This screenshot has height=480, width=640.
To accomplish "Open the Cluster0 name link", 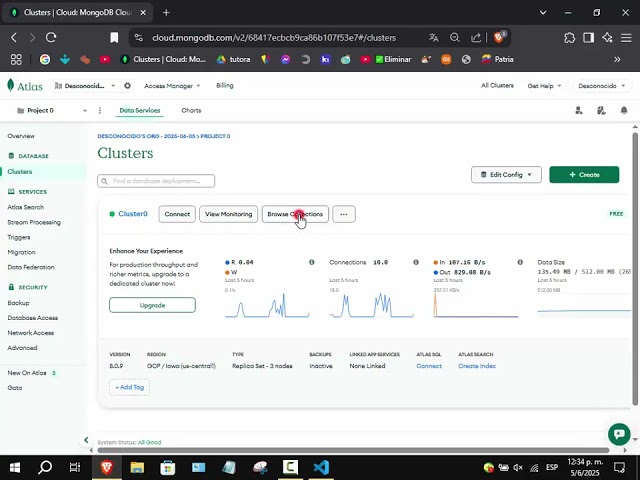I will click(133, 214).
